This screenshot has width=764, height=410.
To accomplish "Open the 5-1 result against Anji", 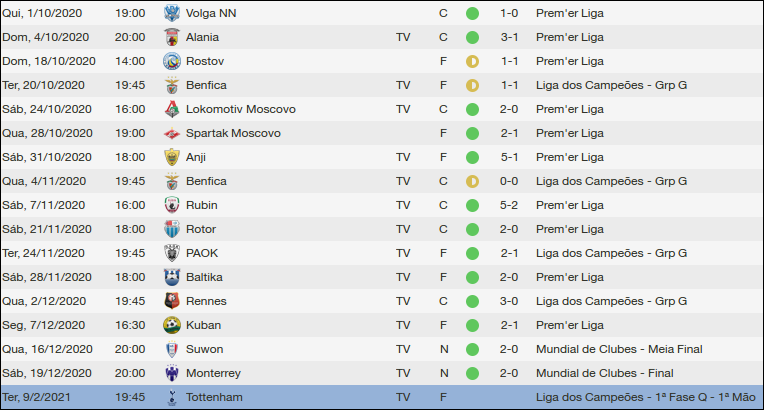I will coord(509,157).
